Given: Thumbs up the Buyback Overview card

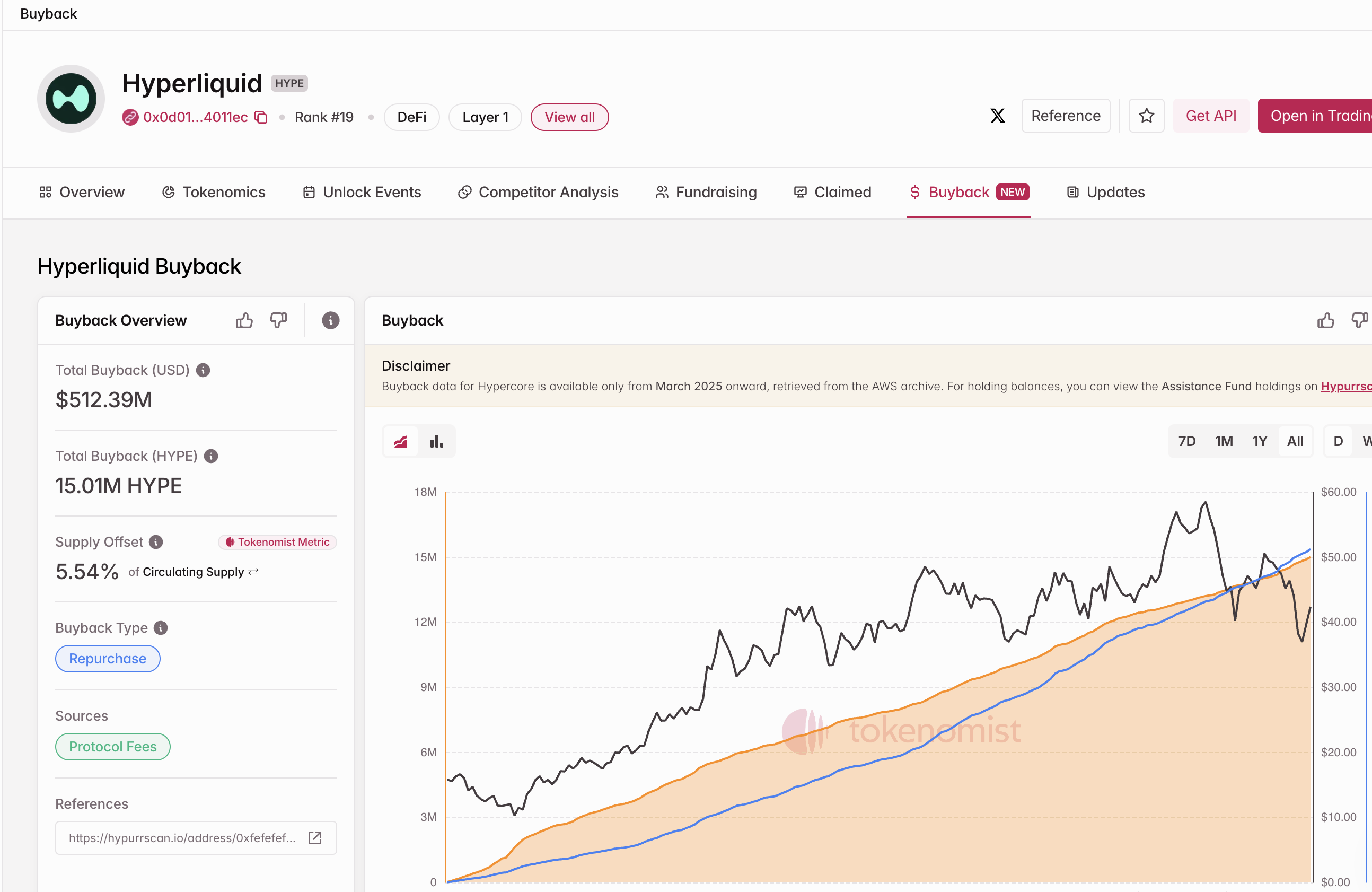Looking at the screenshot, I should (244, 321).
